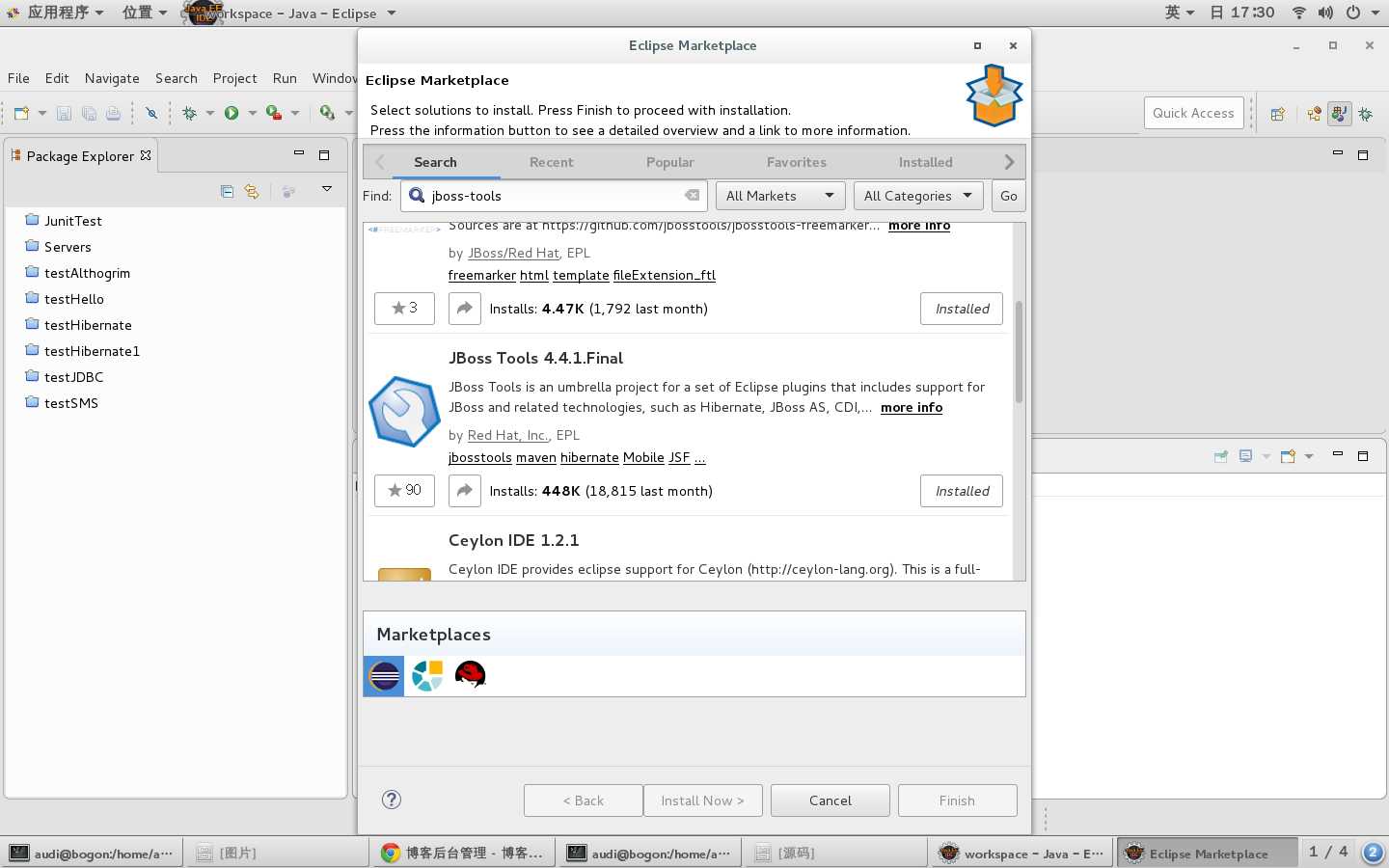The width and height of the screenshot is (1389, 868).
Task: Switch to the Favorites tab
Action: pyautogui.click(x=797, y=162)
